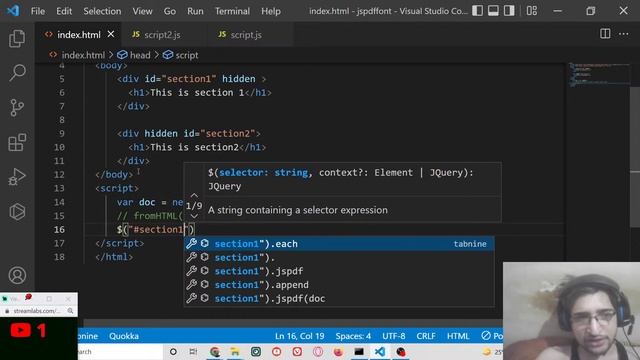This screenshot has height=360, width=640.
Task: Open Visual Studio Code taskbar icon
Action: tap(380, 351)
